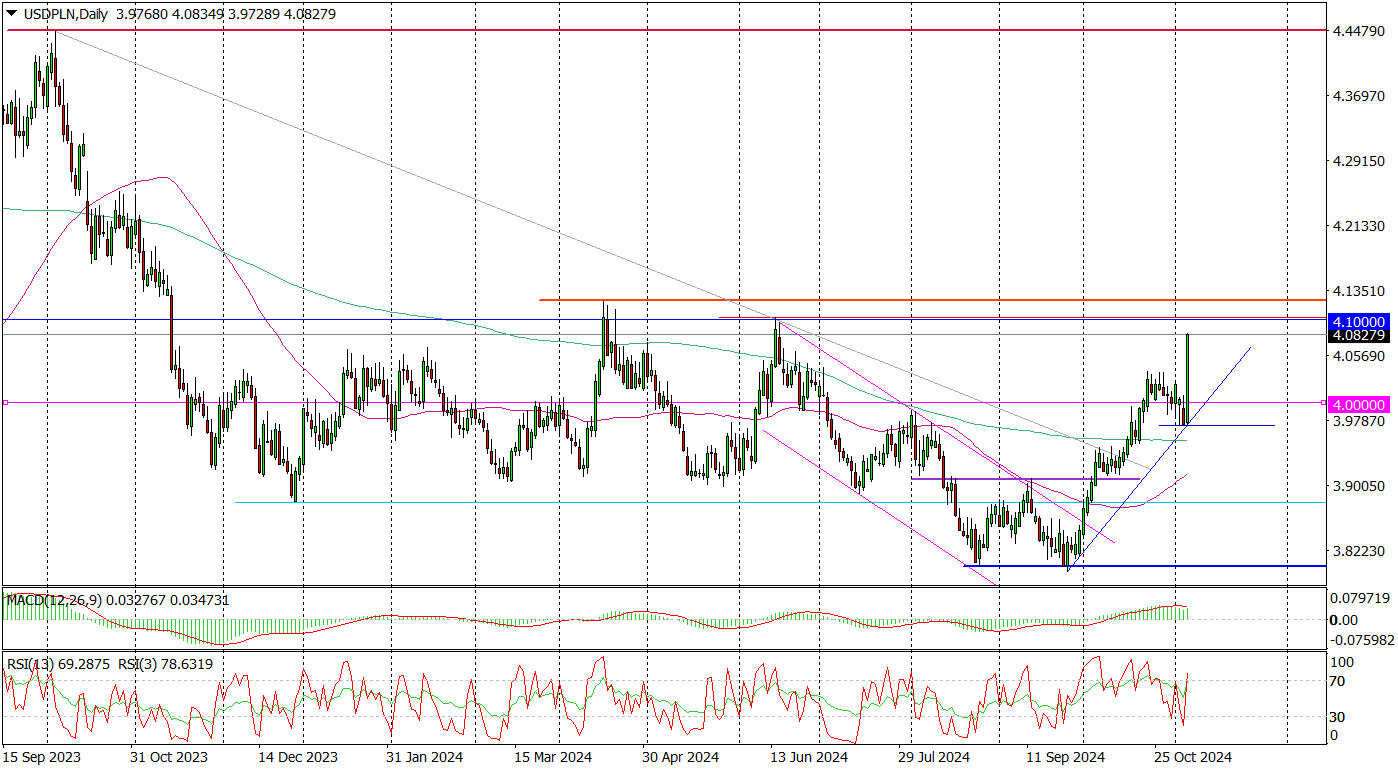The width and height of the screenshot is (1398, 771).
Task: Click the 31 Oct 2023 date label
Action: click(170, 757)
